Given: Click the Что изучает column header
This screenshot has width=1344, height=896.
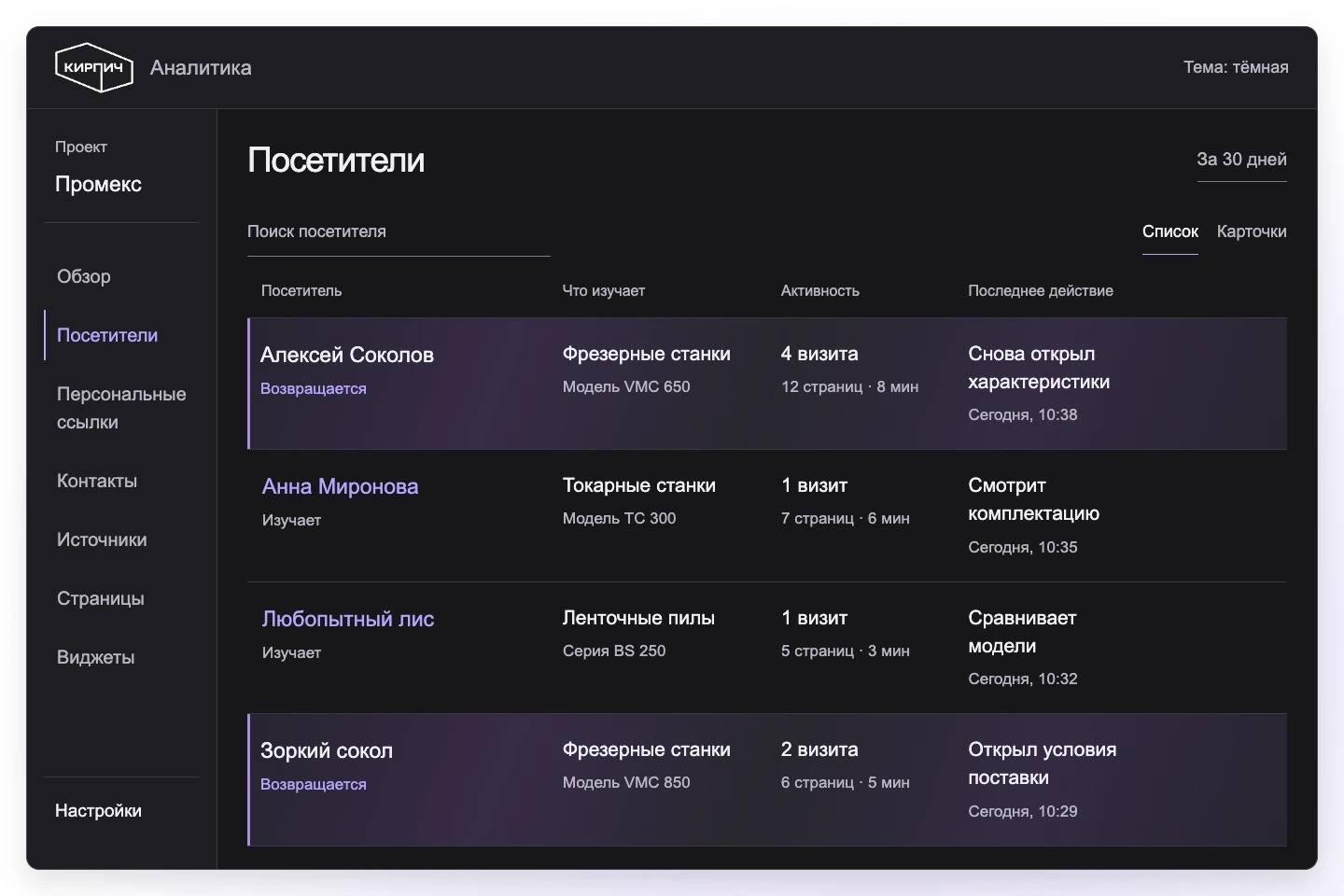Looking at the screenshot, I should 604,290.
